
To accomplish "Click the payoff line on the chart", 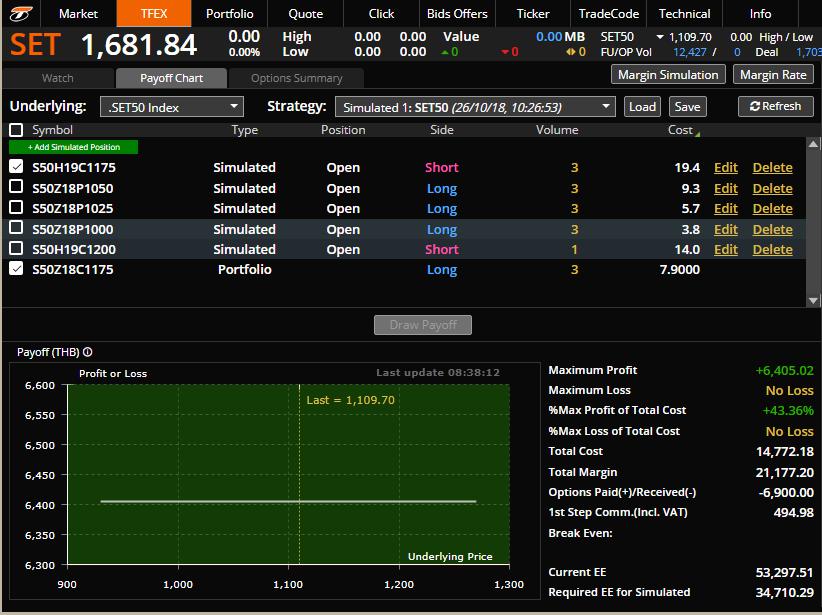I will coord(288,501).
